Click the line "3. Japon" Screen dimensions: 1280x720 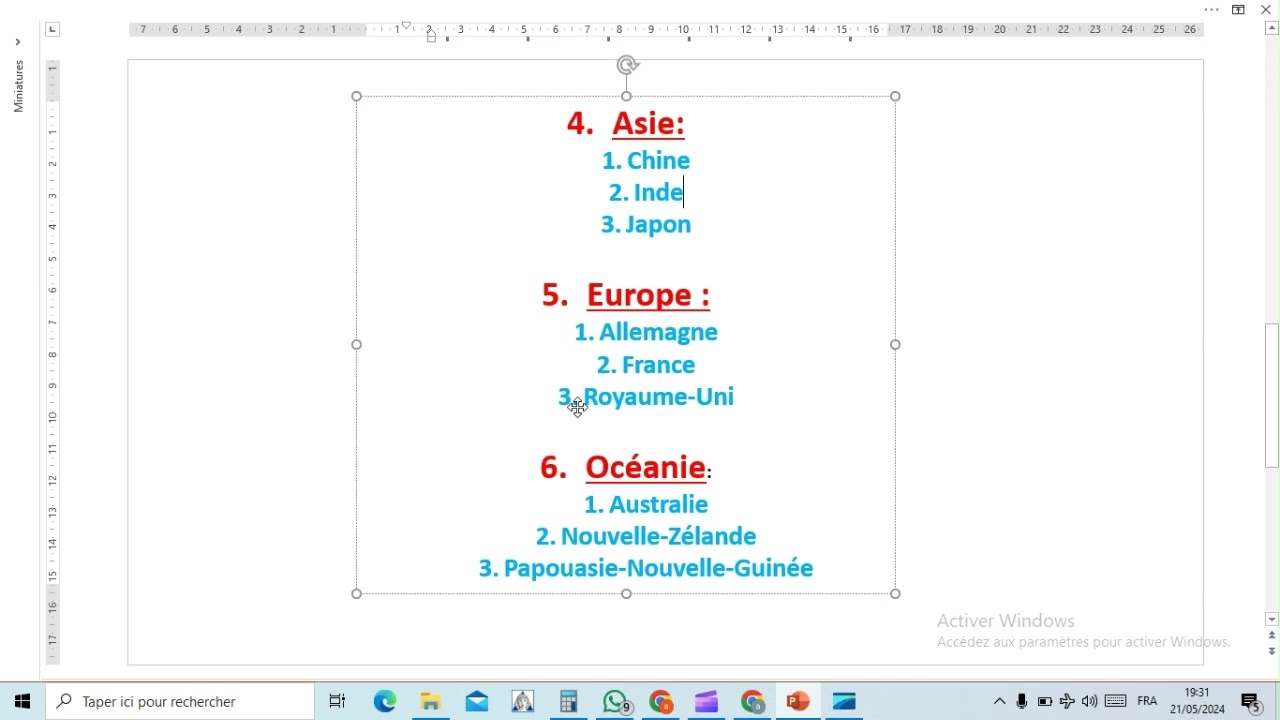646,225
